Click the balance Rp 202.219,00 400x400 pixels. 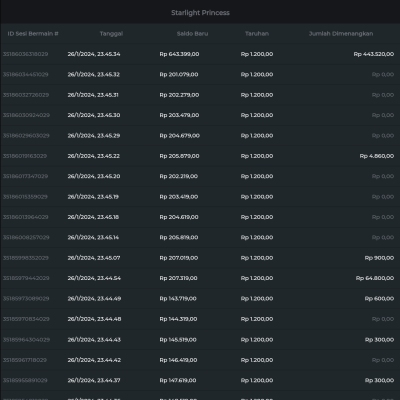coord(179,176)
